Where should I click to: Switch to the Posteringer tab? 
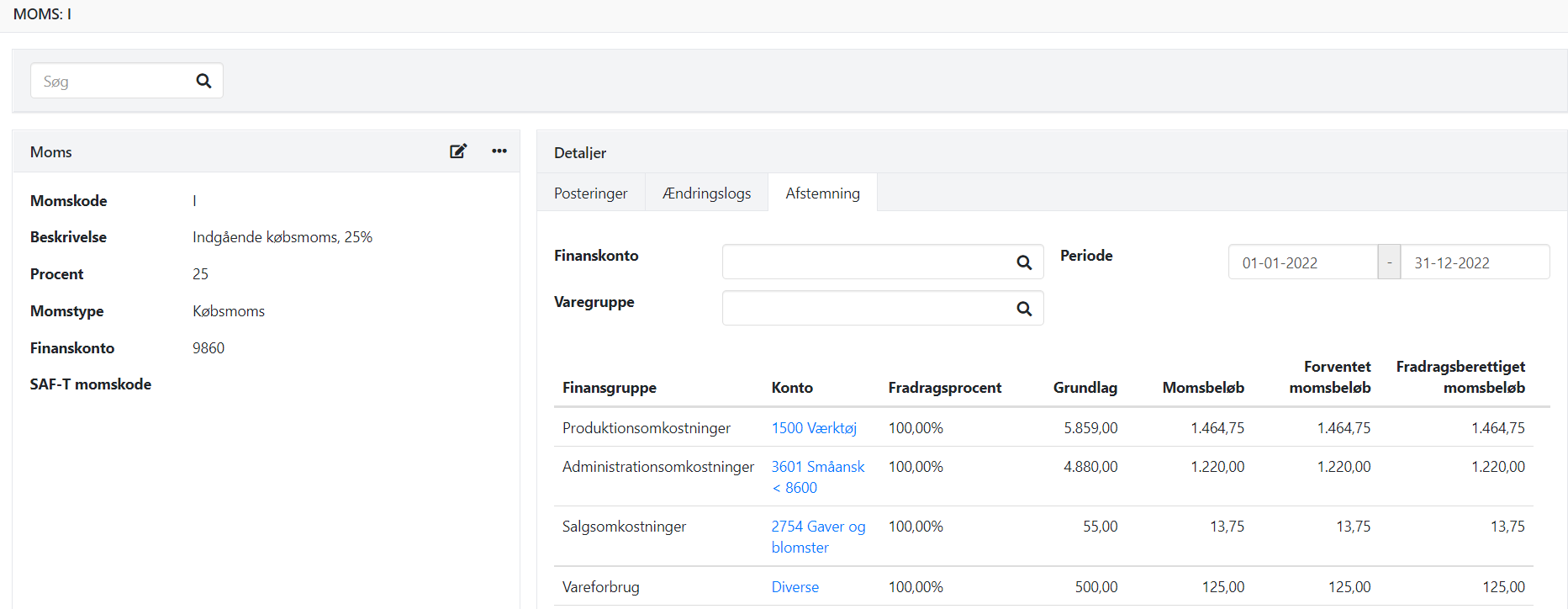pyautogui.click(x=590, y=193)
